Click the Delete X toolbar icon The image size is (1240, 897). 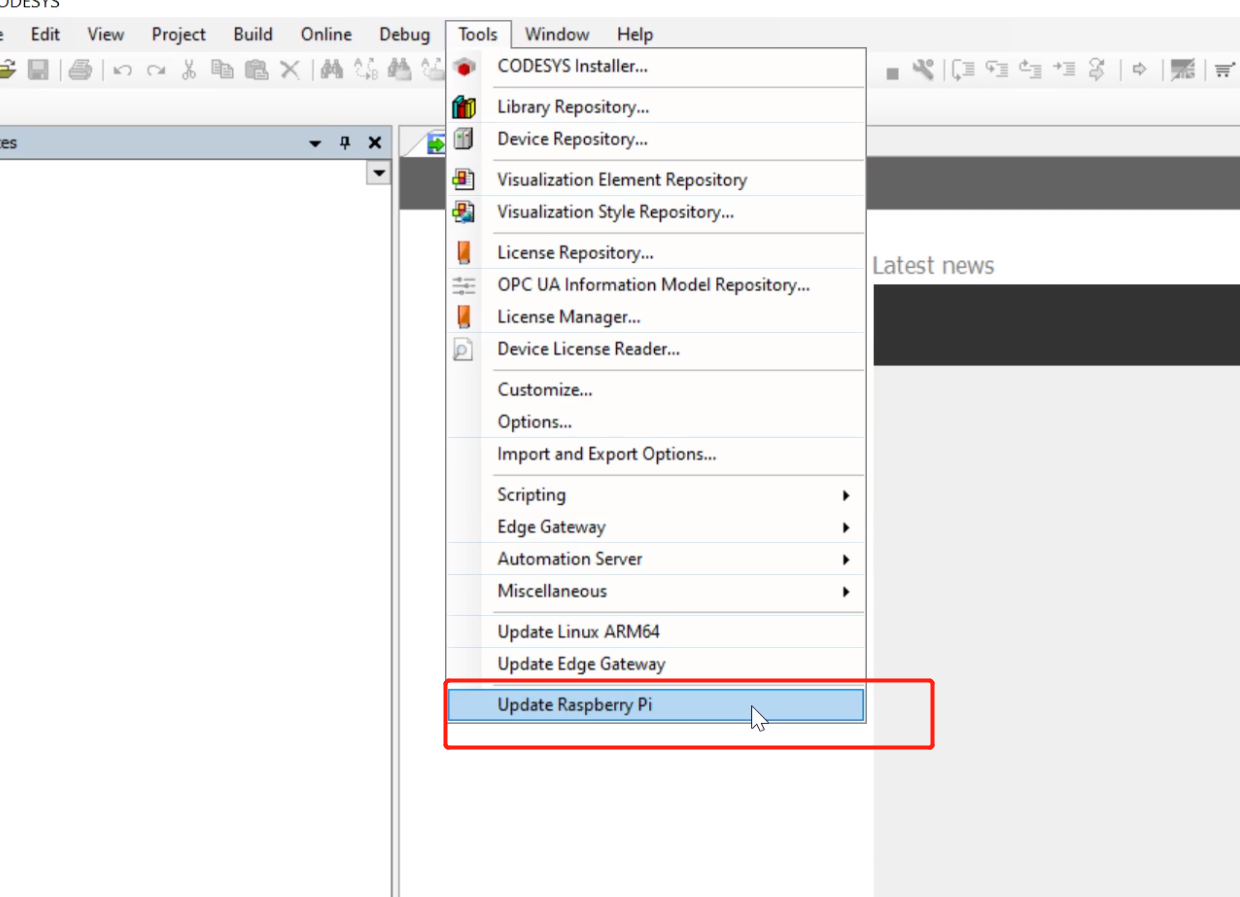pos(290,69)
